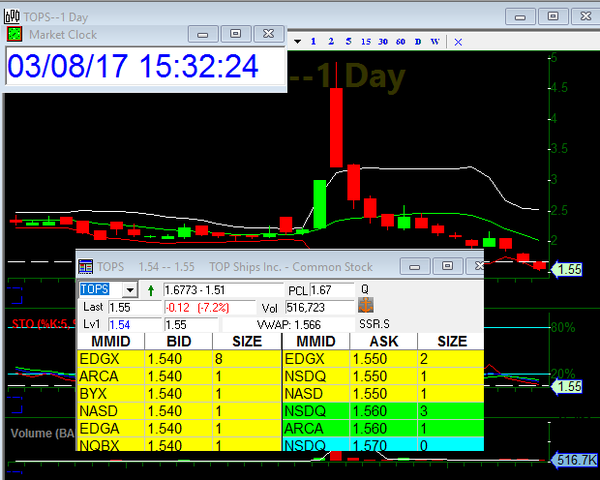Click the green up-arrow tick indicator
Viewport: 600px width, 480px height.
[x=151, y=290]
